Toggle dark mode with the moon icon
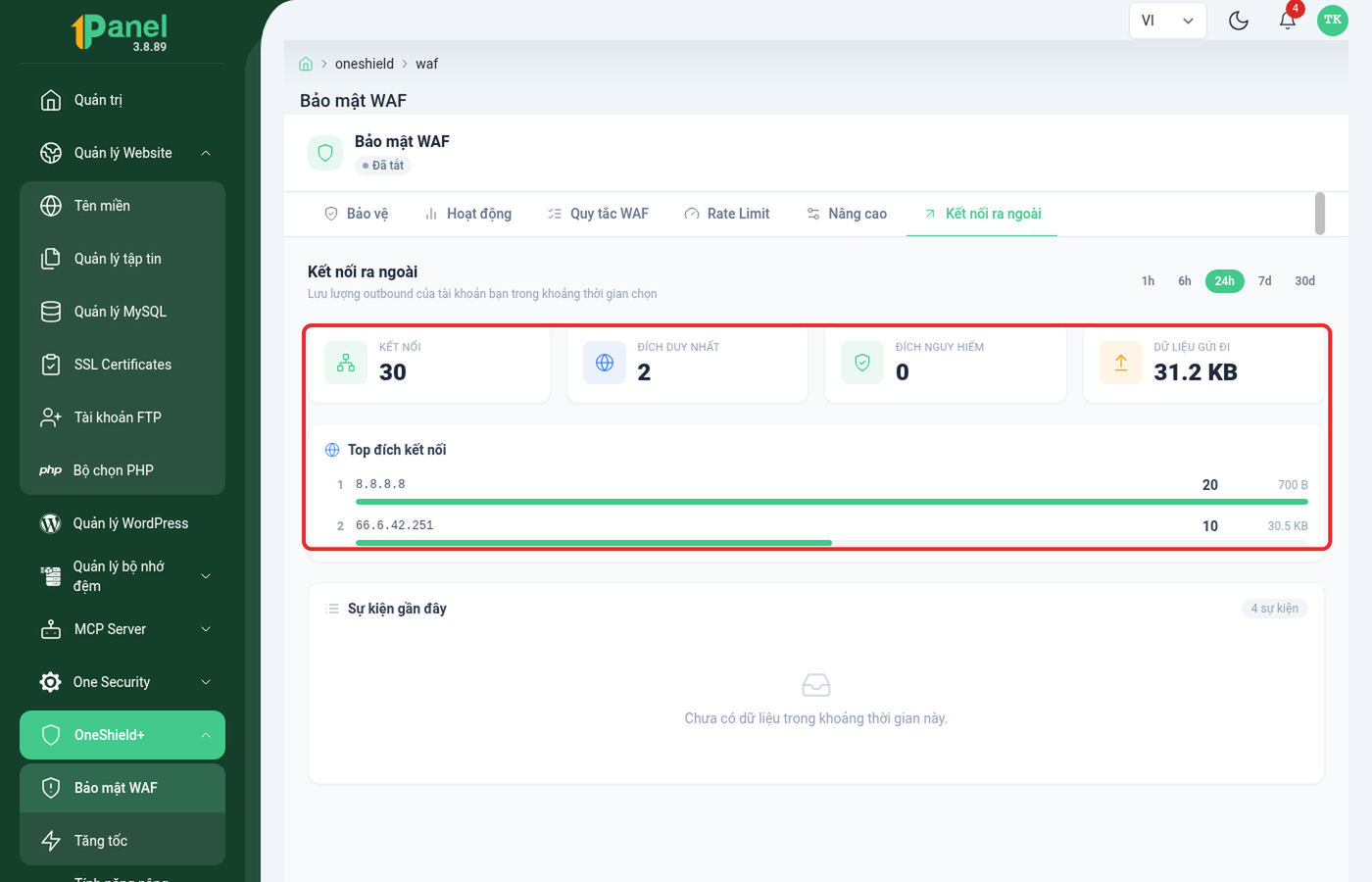Image resolution: width=1372 pixels, height=882 pixels. [x=1239, y=21]
